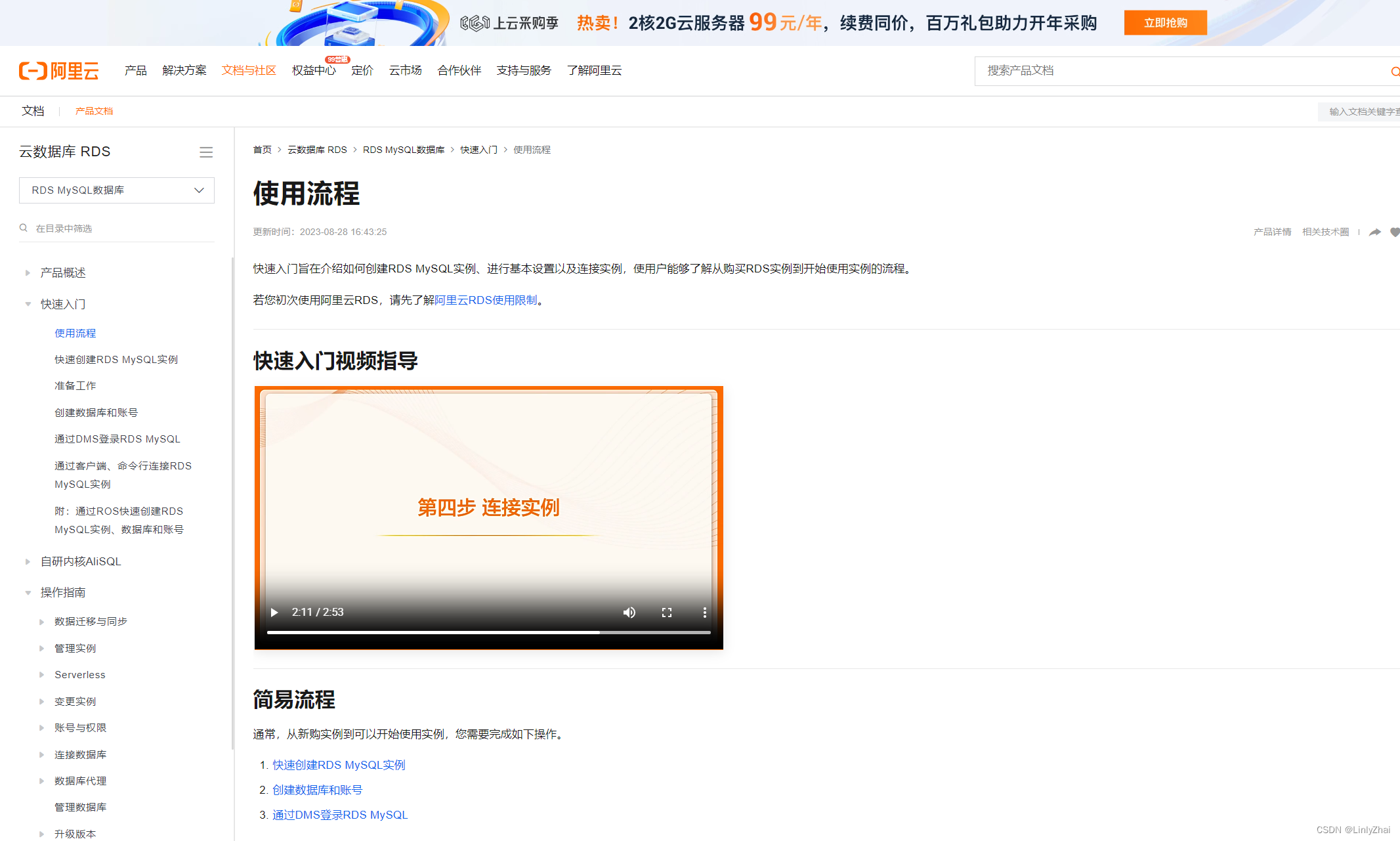Open the 解决方案 menu item
The width and height of the screenshot is (1400, 841).
184,70
